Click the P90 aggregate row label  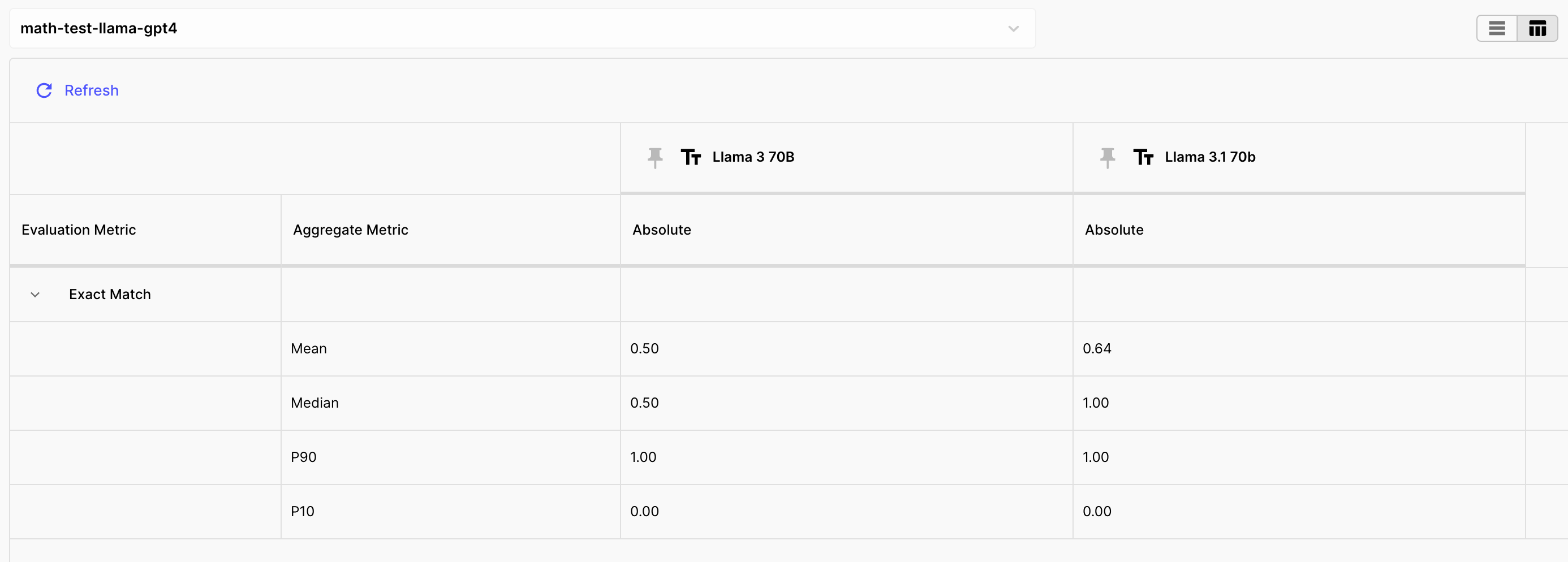(304, 457)
